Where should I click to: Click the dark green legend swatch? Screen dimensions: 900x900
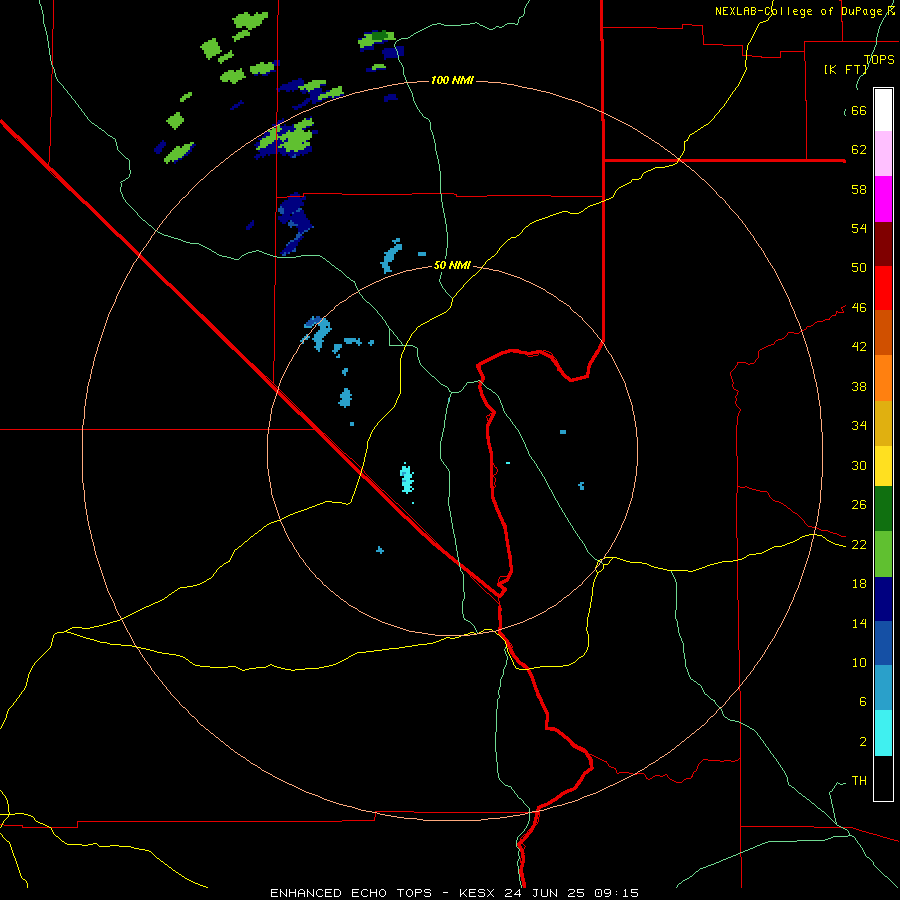click(883, 509)
